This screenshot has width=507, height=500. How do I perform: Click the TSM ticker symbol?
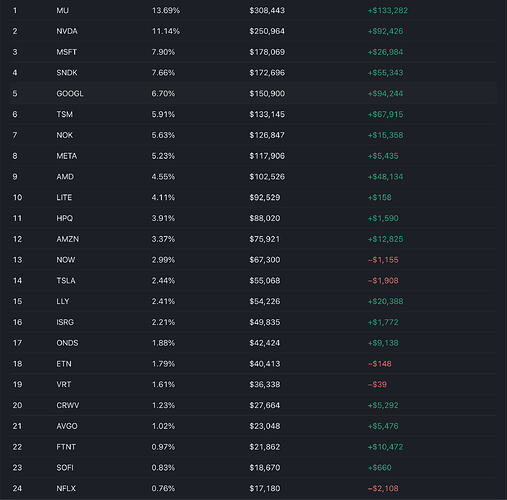point(64,114)
